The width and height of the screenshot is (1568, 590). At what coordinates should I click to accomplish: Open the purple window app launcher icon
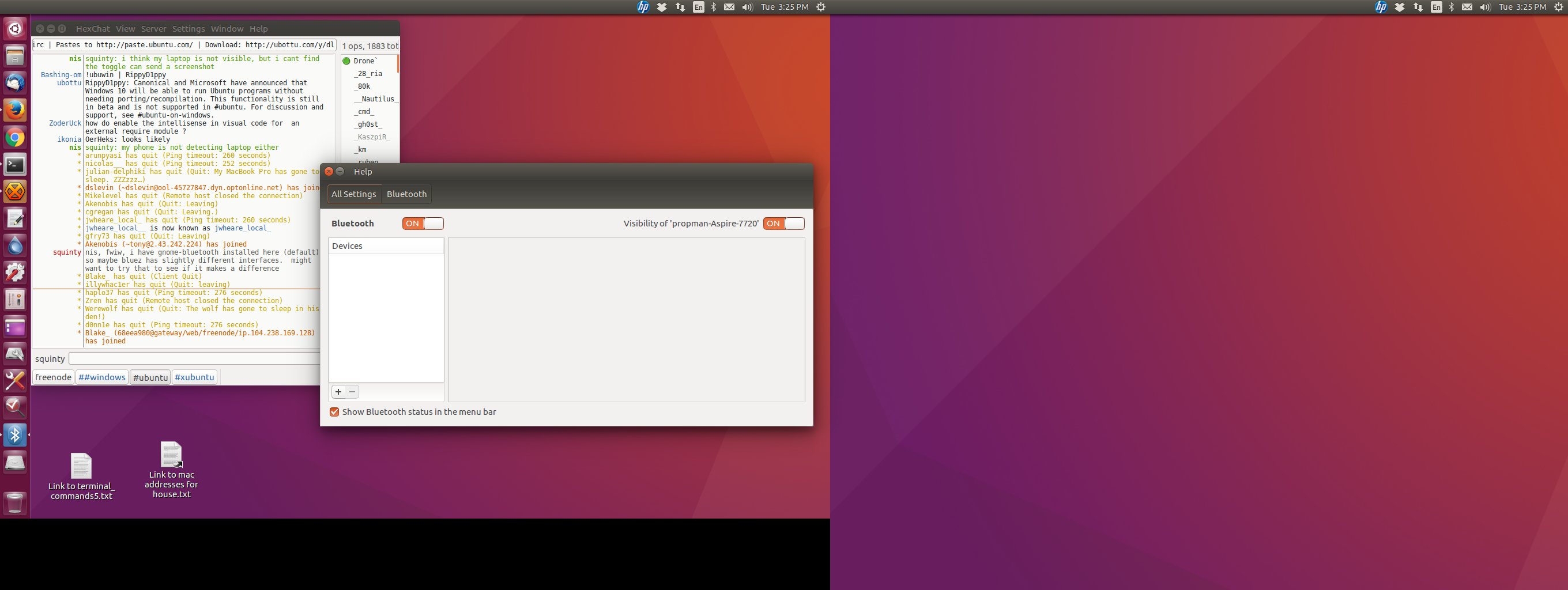coord(14,327)
